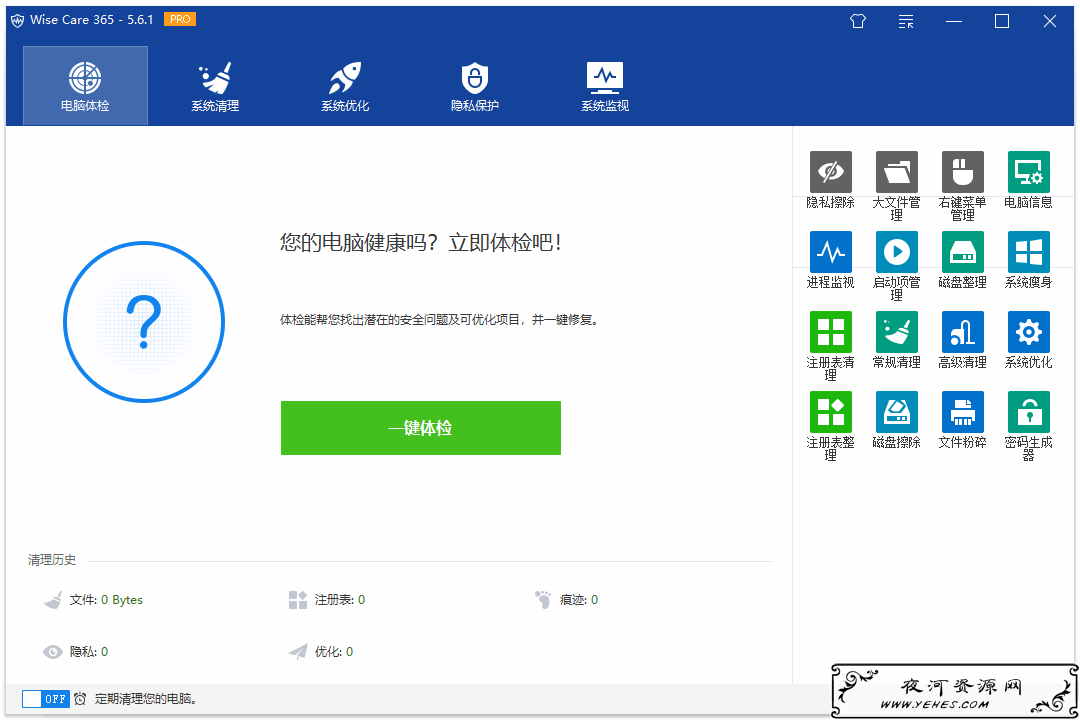Click the PRO badge in title bar
Viewport: 1080px width, 720px height.
pos(180,19)
